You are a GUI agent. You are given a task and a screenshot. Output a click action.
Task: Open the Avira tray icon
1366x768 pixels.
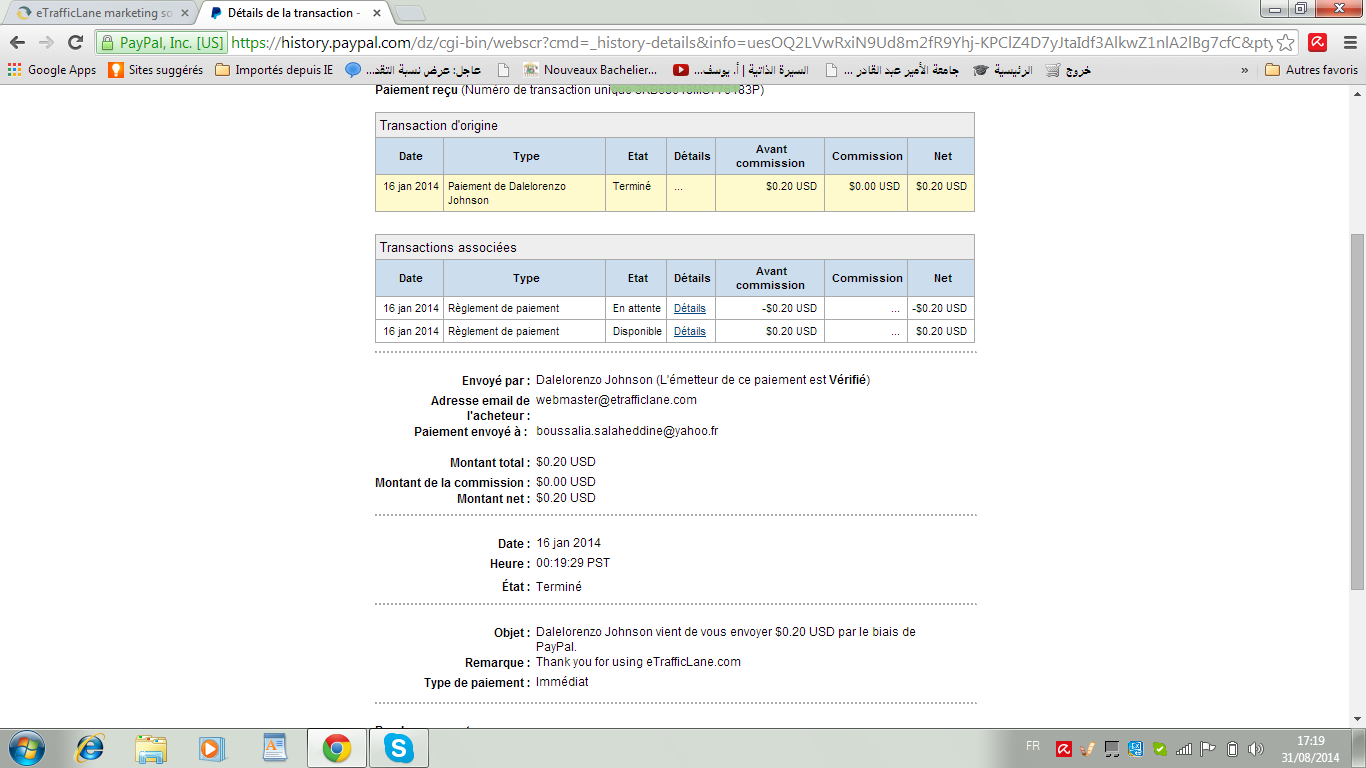coord(1065,748)
